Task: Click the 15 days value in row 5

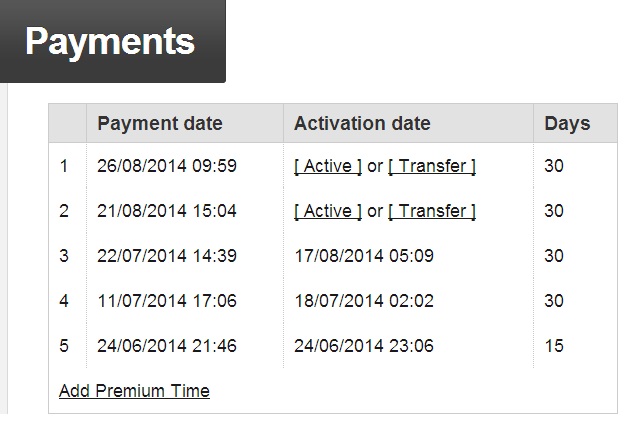Action: click(554, 346)
